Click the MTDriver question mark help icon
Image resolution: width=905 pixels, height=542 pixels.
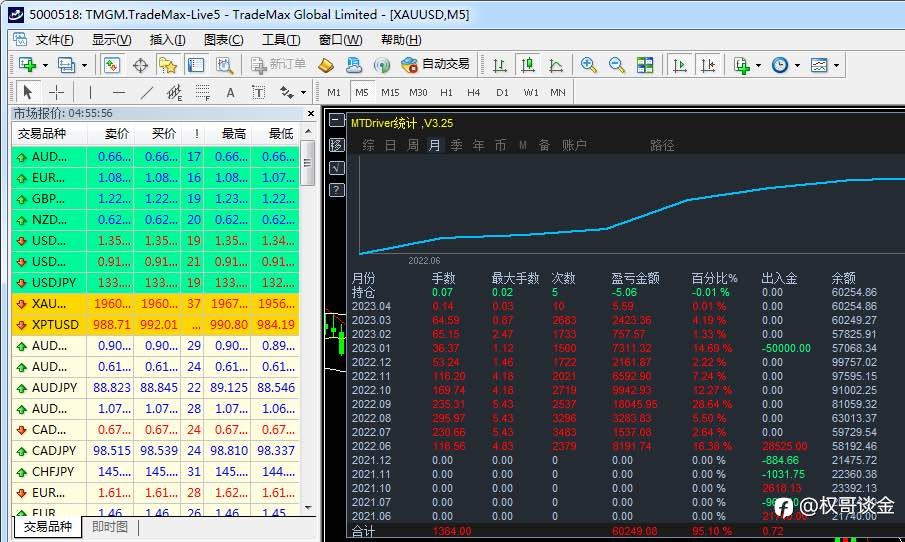[x=336, y=190]
